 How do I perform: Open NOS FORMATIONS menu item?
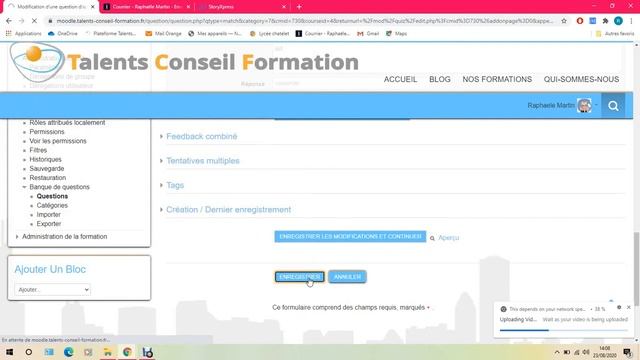(x=497, y=79)
